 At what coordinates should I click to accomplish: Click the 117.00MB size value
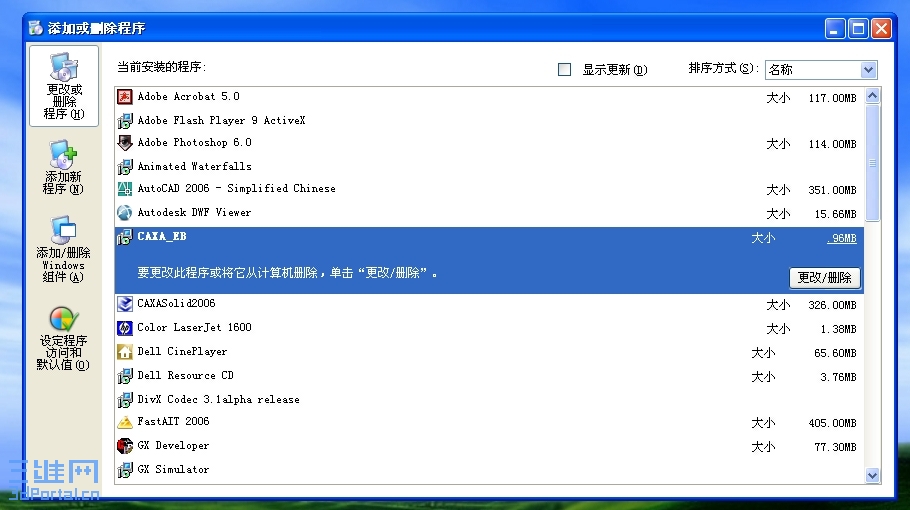point(832,98)
